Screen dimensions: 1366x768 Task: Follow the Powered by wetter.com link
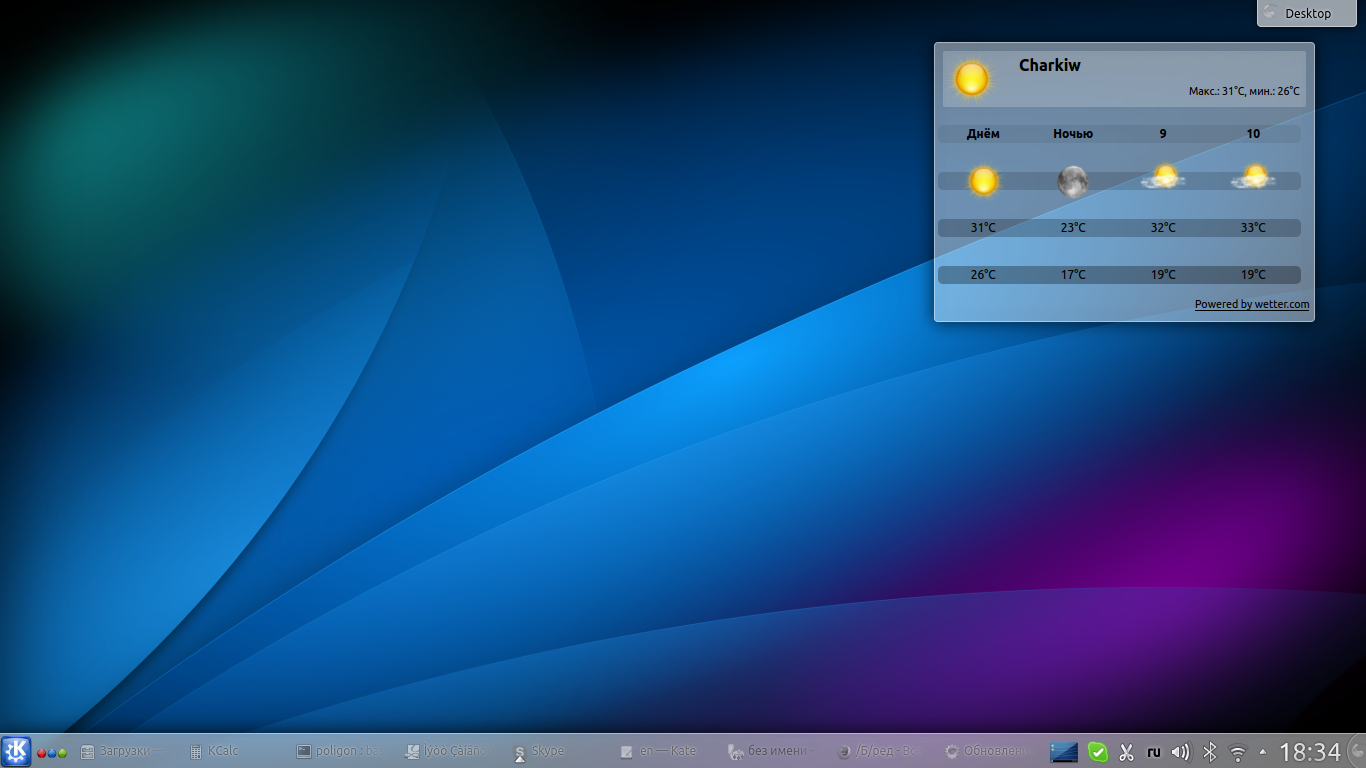(1251, 304)
